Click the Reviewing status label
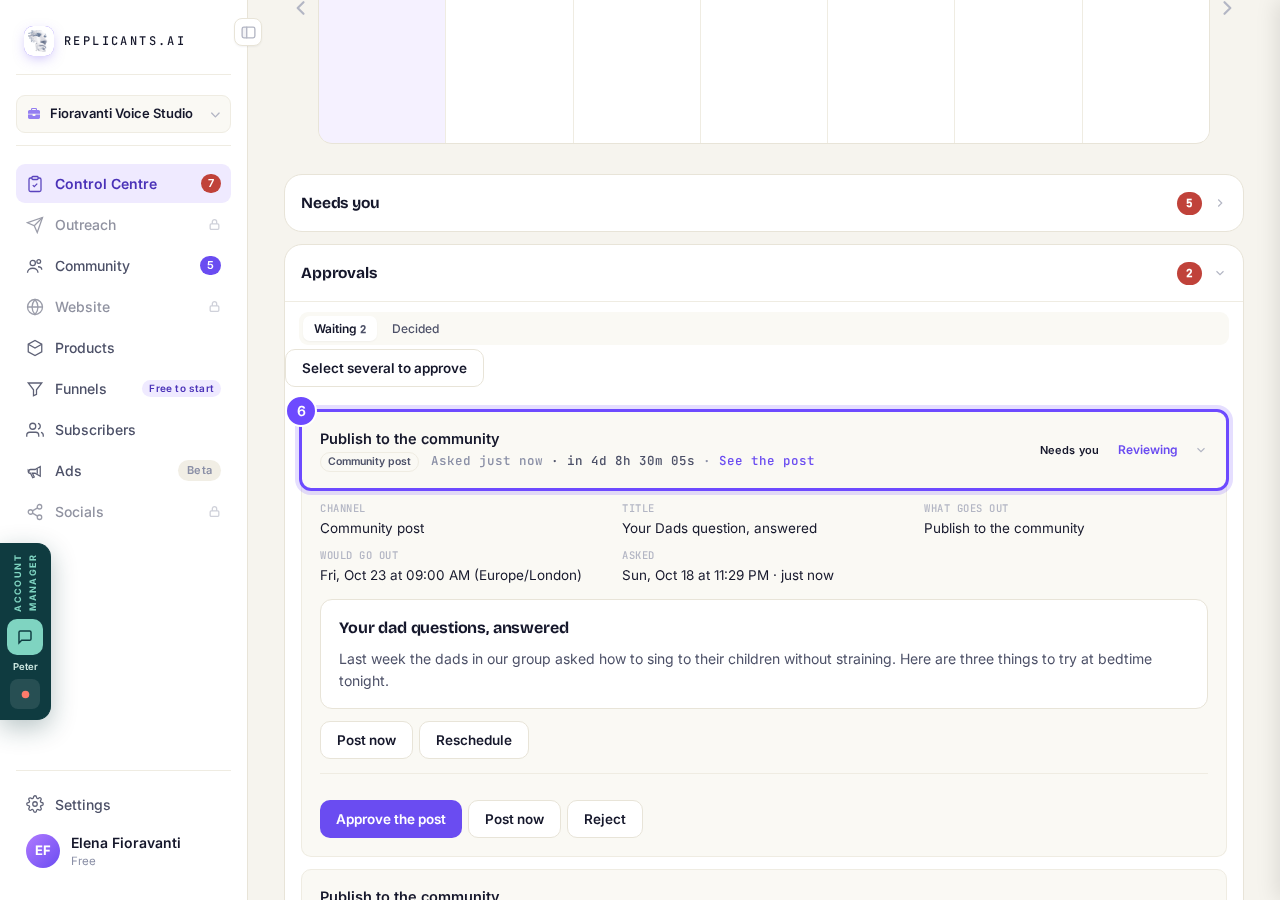The height and width of the screenshot is (900, 1280). tap(1148, 450)
